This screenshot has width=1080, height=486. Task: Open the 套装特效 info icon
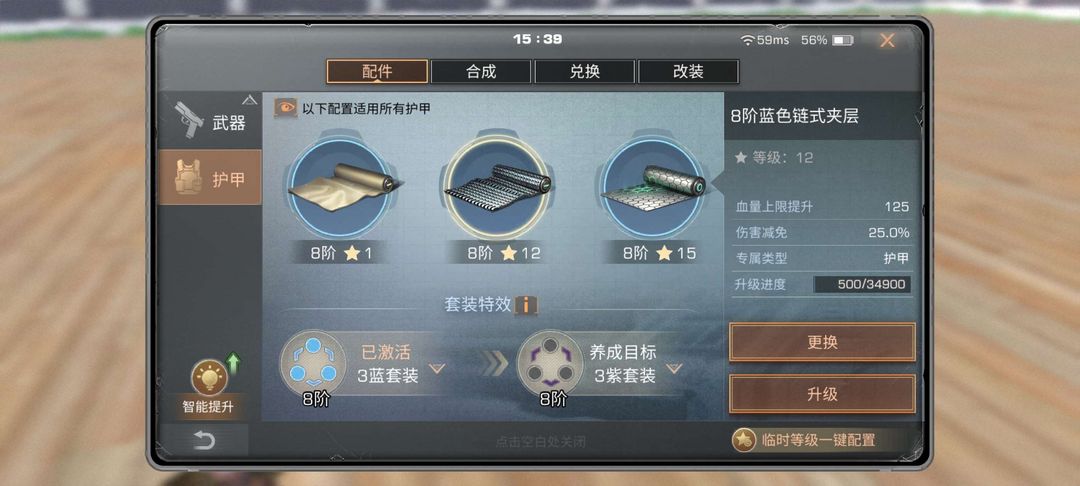(x=526, y=304)
